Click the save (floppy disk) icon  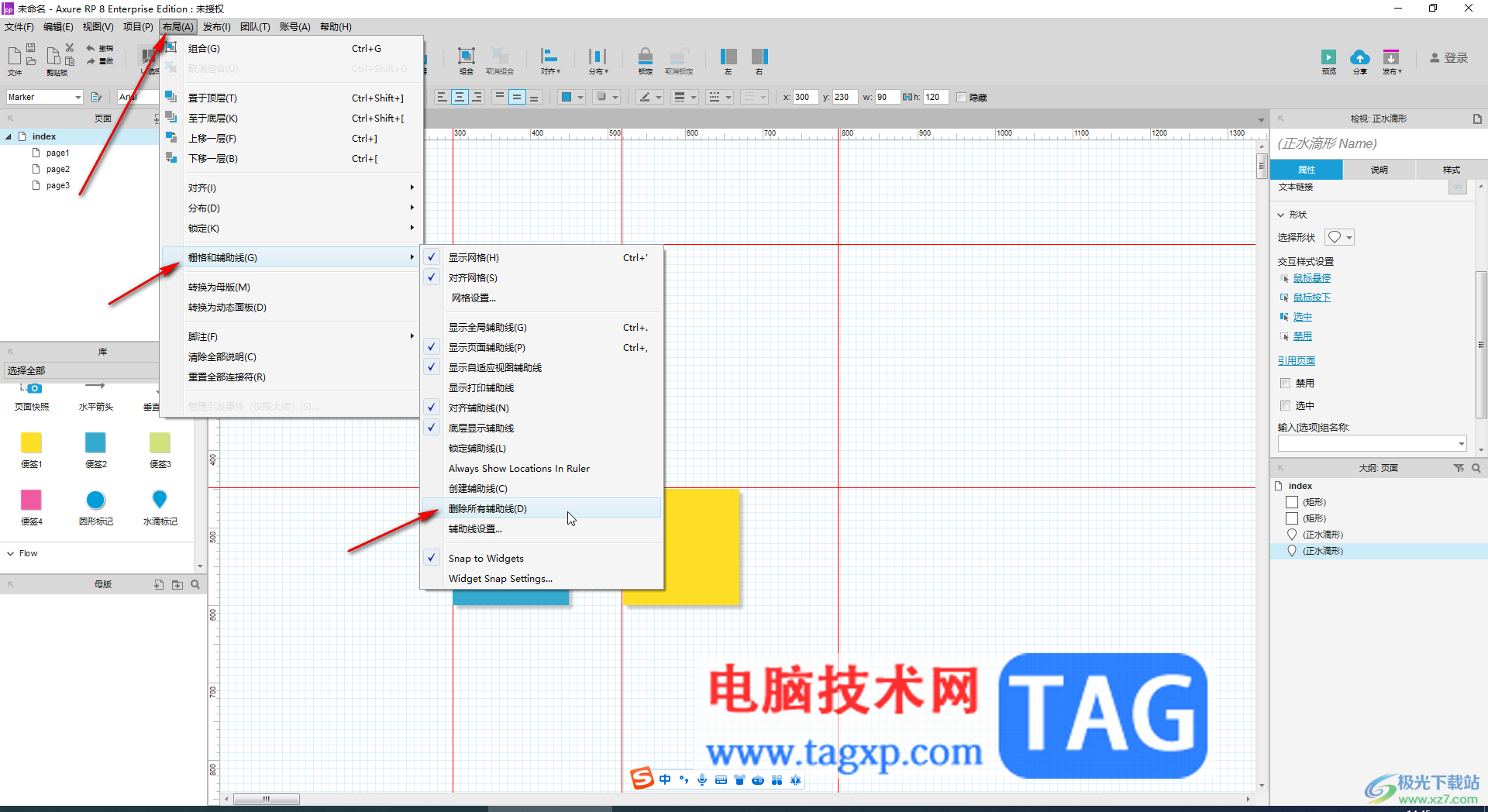pyautogui.click(x=31, y=48)
